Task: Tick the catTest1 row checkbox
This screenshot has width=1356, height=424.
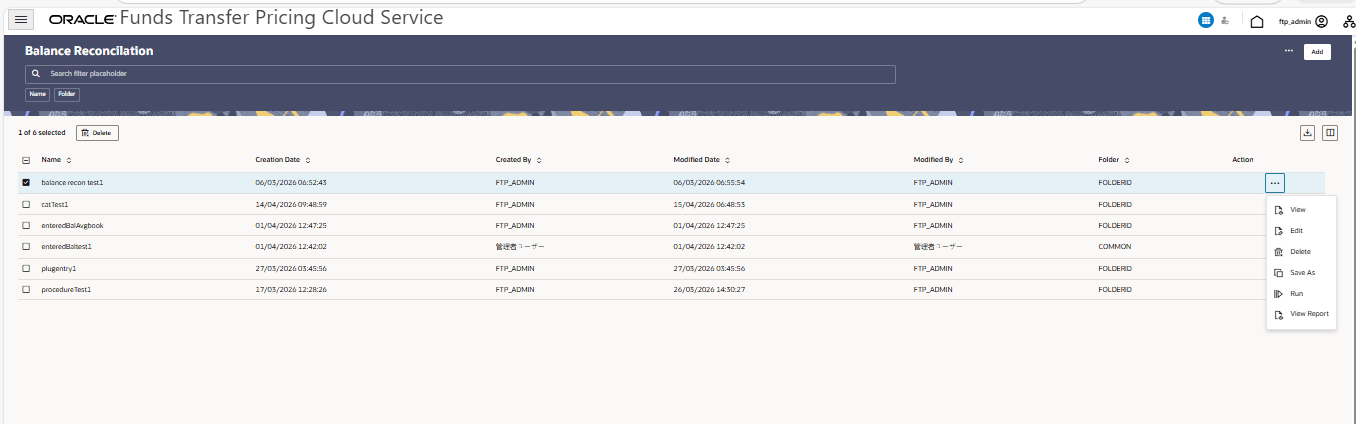Action: point(26,204)
